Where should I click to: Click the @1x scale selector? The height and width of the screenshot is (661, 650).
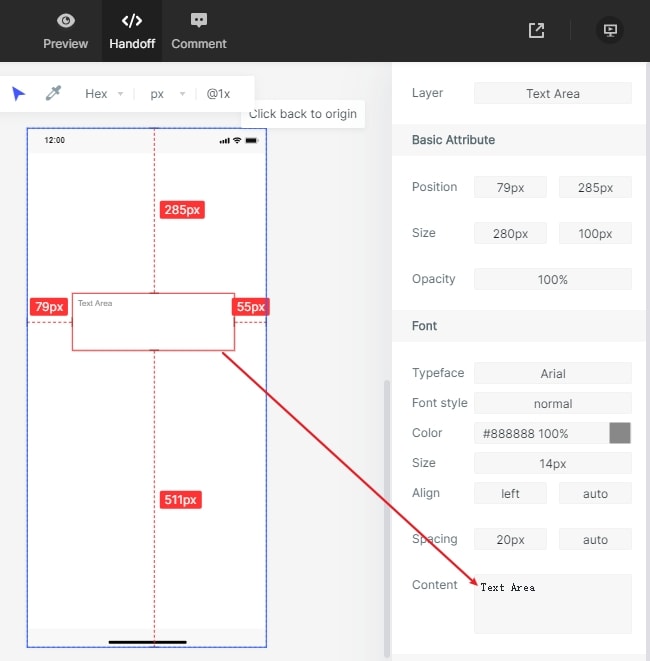point(218,94)
